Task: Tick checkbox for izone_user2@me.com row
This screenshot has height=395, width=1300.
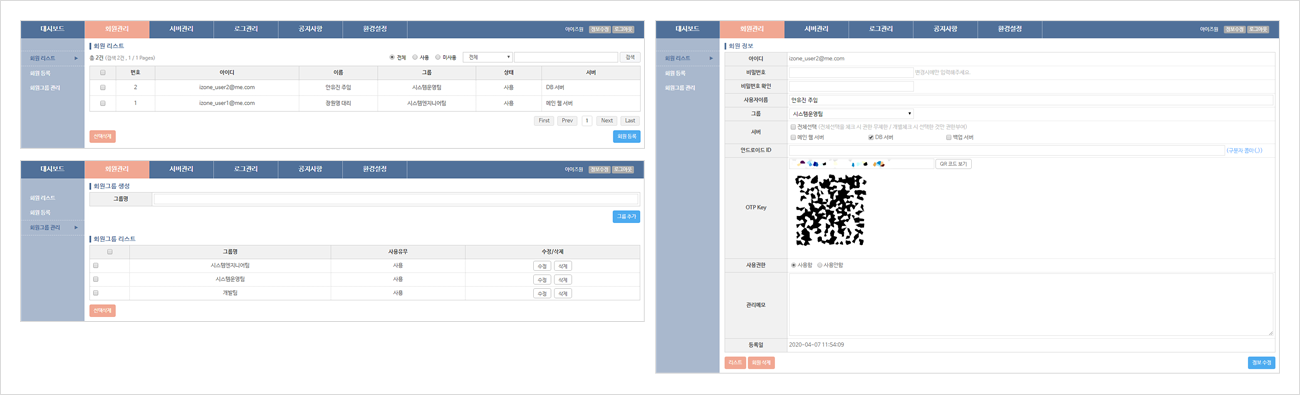Action: pos(102,88)
